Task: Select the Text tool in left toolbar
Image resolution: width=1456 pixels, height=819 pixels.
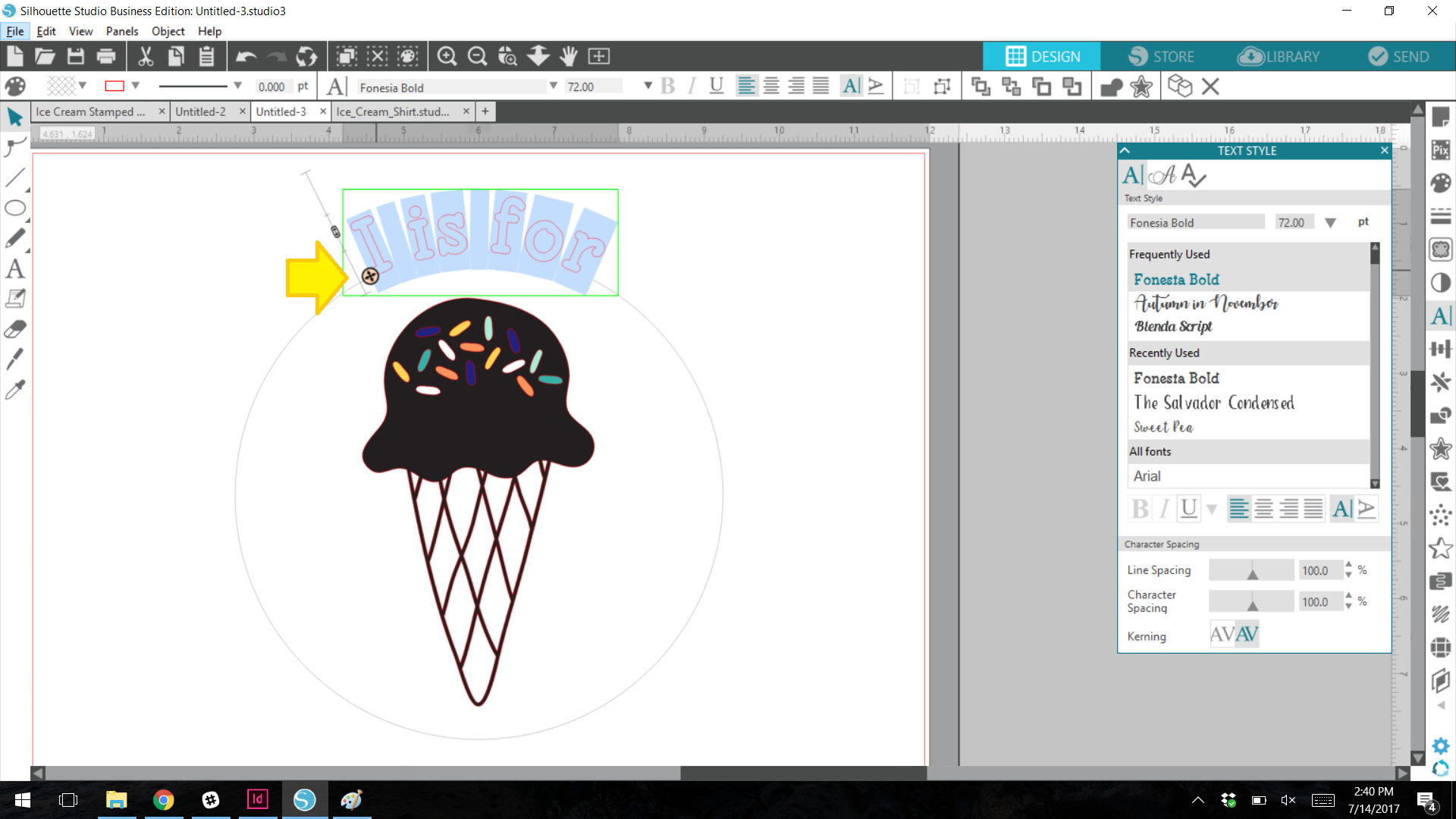Action: (15, 269)
